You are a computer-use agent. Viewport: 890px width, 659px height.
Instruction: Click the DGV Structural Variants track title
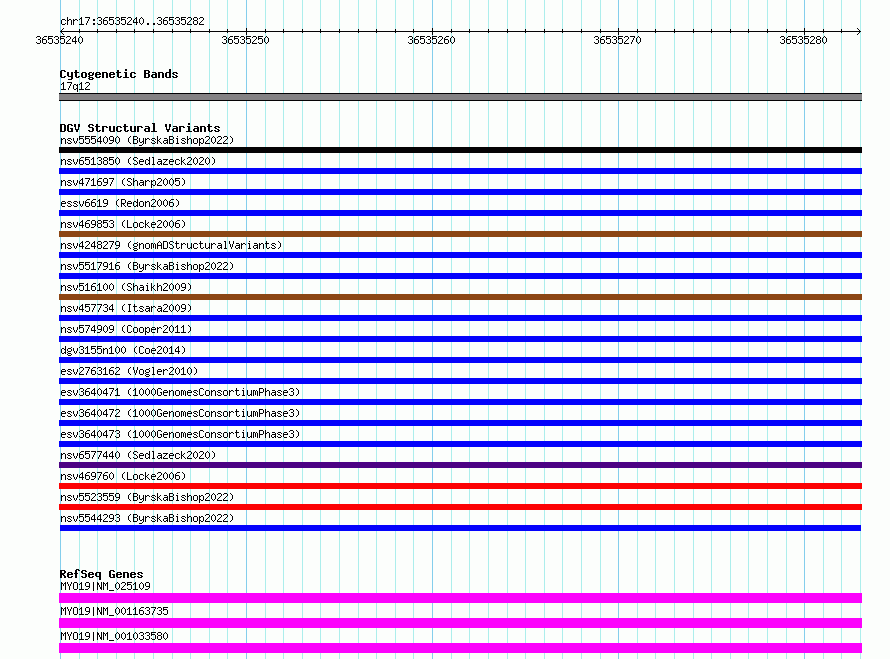pos(140,128)
